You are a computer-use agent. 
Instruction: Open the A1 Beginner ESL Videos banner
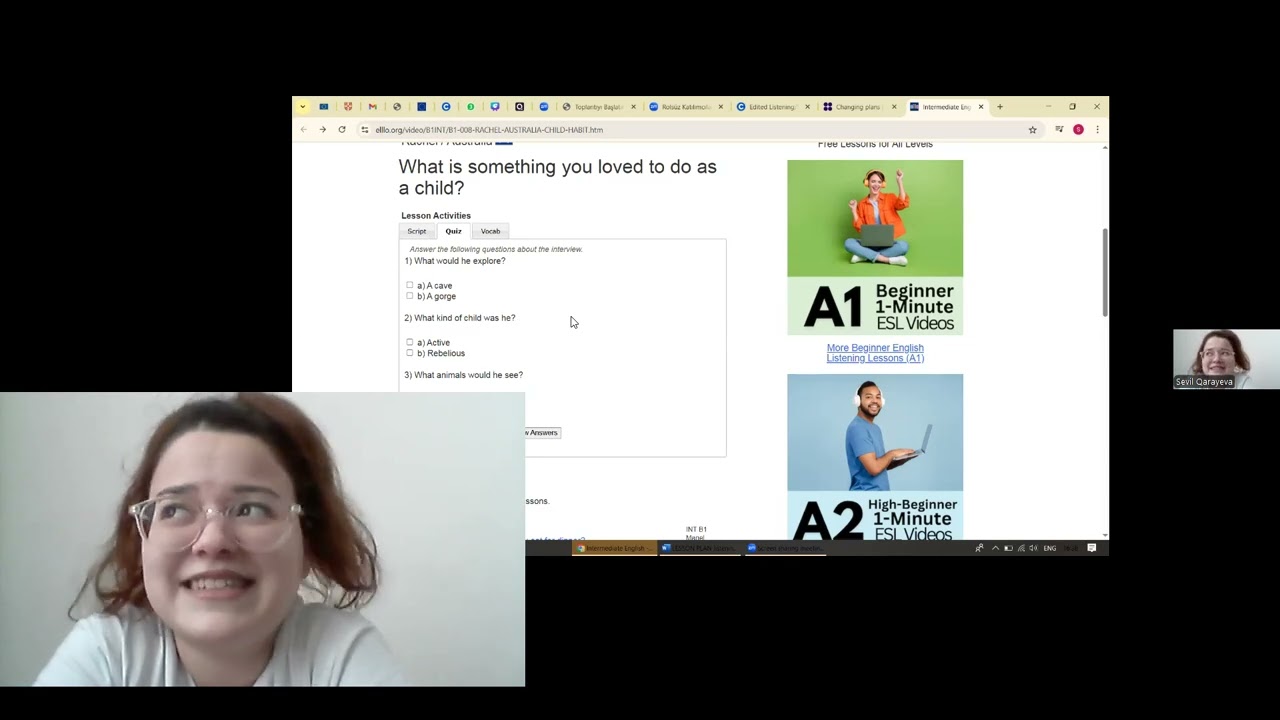pyautogui.click(x=875, y=247)
